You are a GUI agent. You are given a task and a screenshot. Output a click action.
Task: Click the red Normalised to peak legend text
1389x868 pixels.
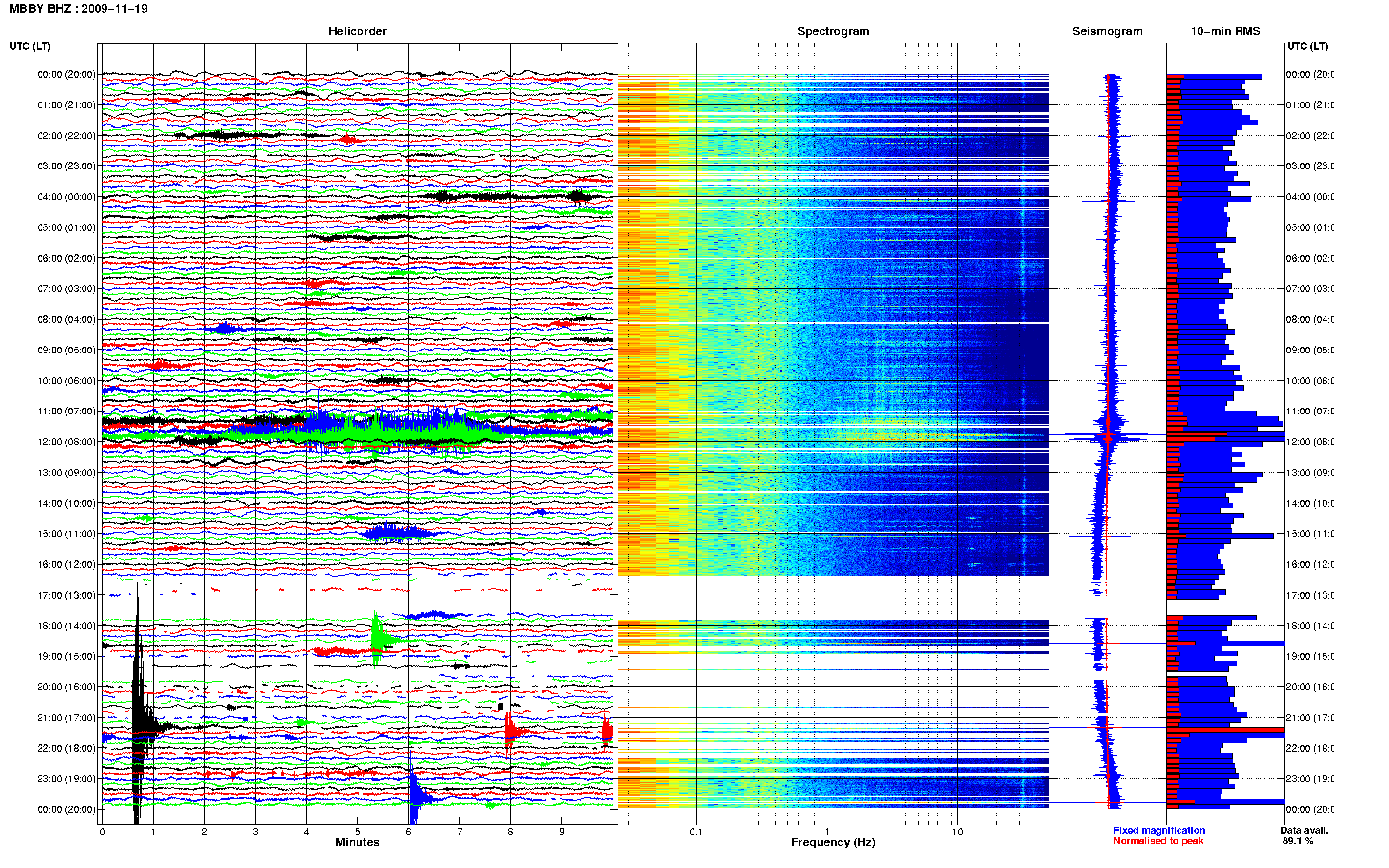(1158, 841)
